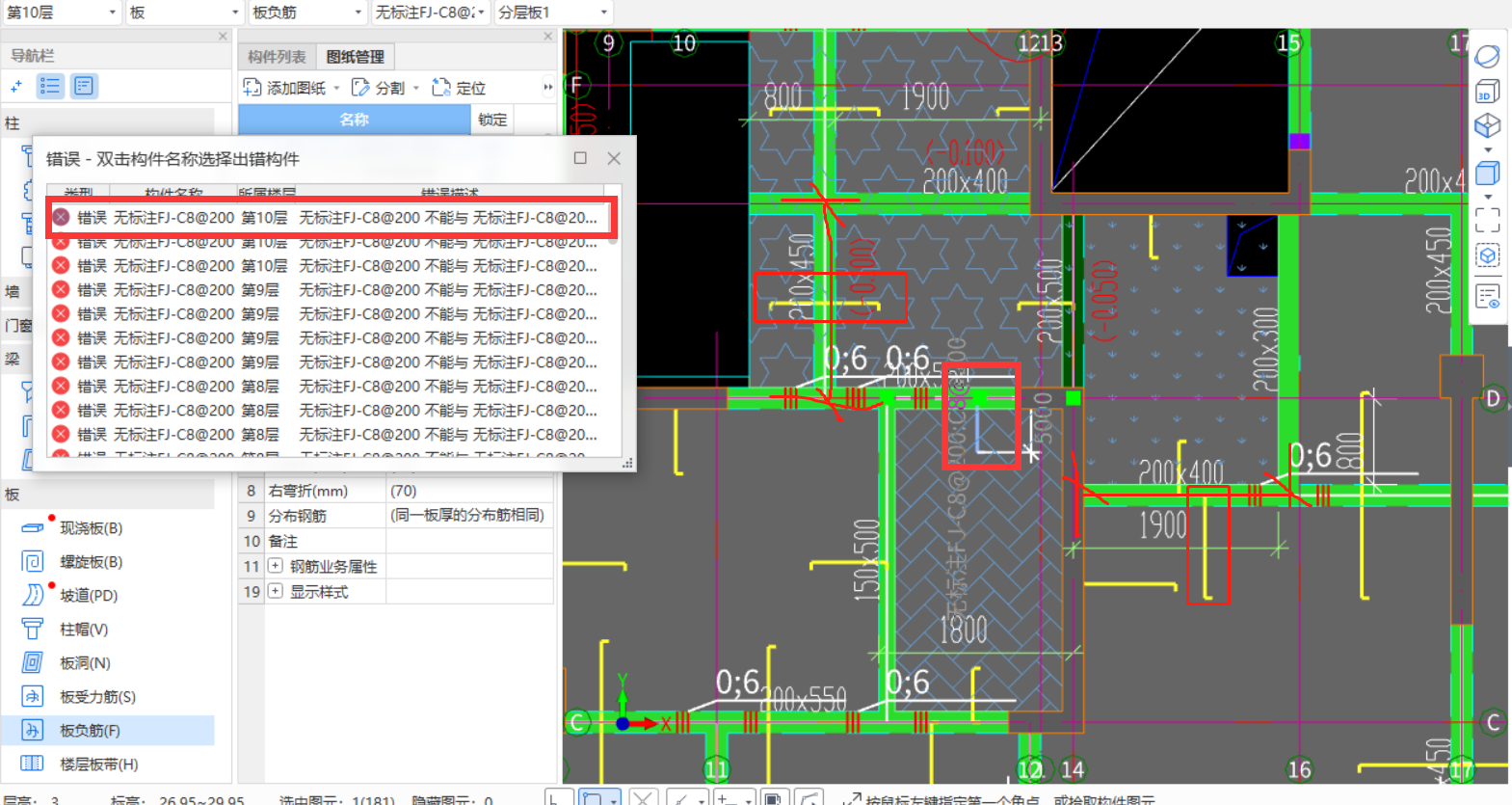Viewport: 1512px width, 805px height.
Task: Close the 错误 error dialog
Action: coord(614,158)
